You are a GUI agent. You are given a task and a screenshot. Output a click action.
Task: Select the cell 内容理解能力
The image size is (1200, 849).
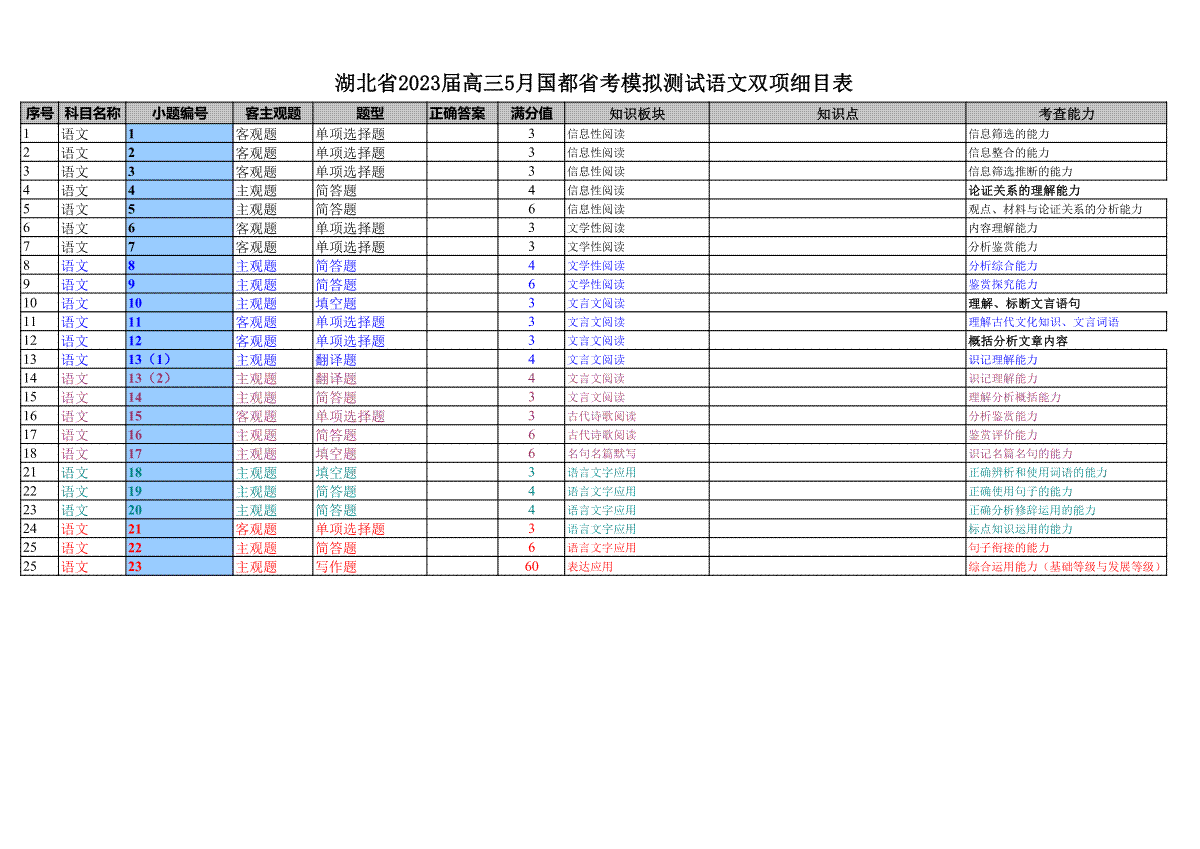[x=1066, y=228]
